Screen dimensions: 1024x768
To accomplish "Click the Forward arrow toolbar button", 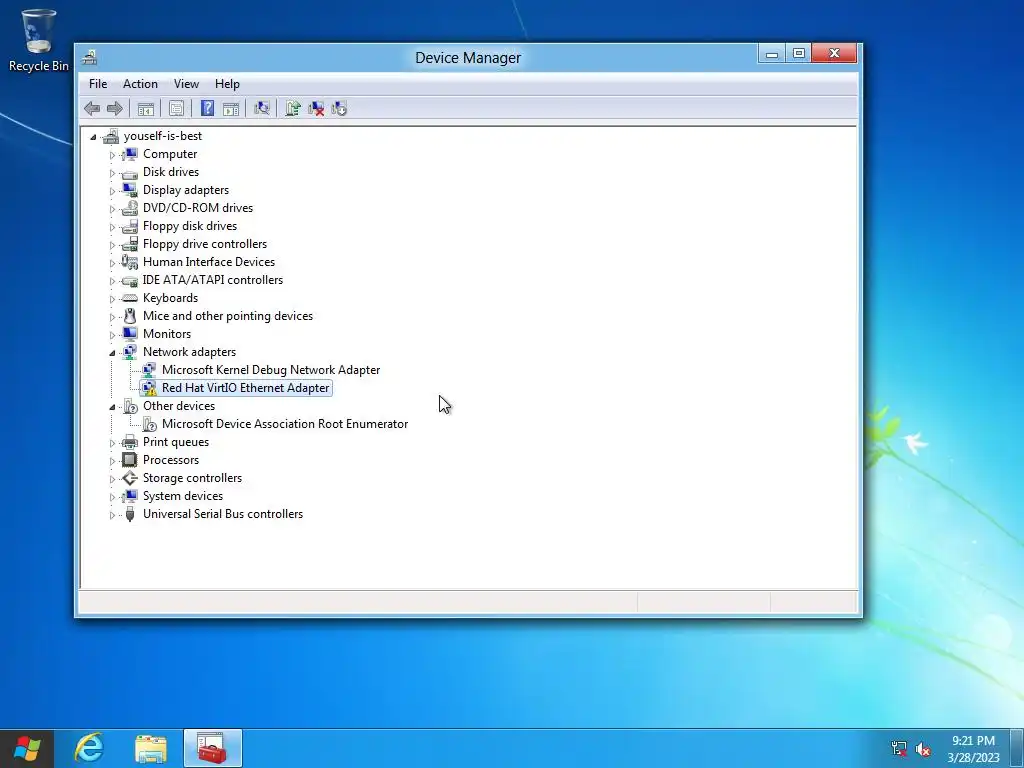I will pos(115,108).
